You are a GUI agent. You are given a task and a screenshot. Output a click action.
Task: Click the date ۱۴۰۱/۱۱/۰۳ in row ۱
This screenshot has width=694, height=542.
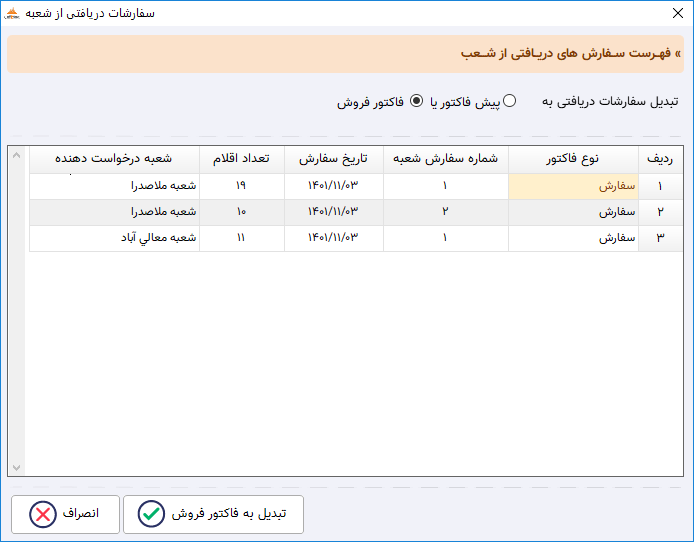[334, 186]
